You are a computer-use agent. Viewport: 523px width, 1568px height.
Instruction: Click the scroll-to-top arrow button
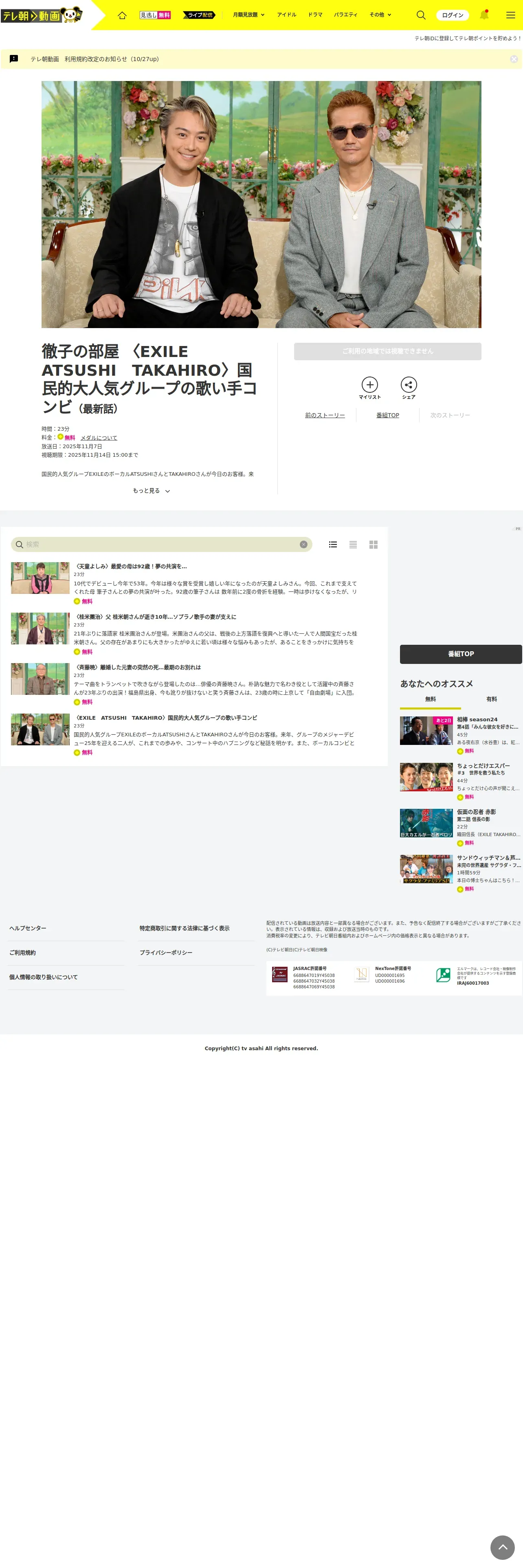tap(502, 1547)
